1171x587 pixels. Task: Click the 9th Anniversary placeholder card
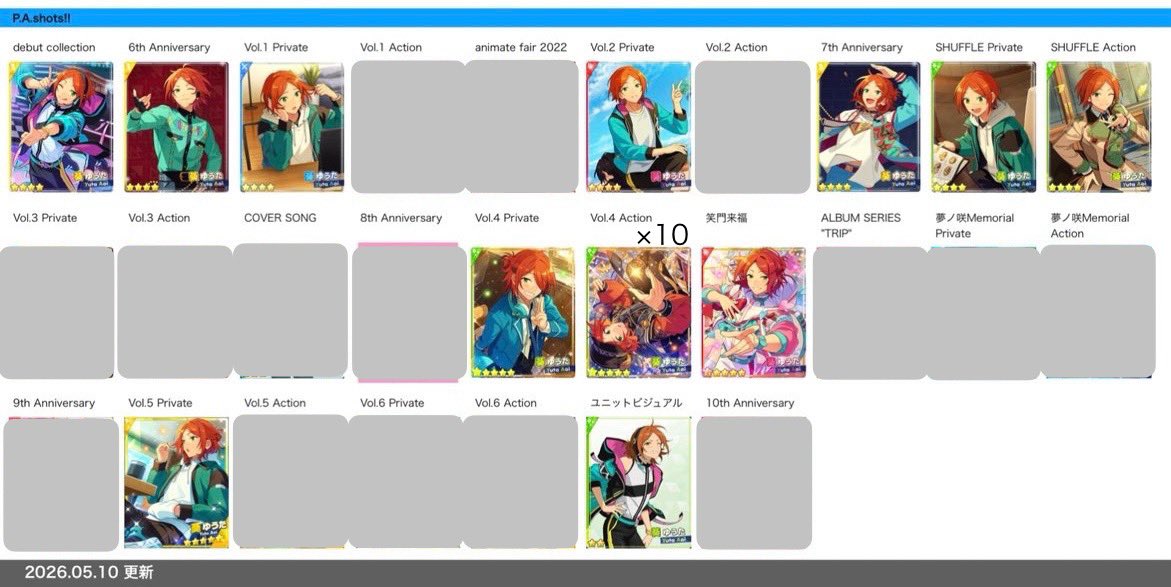pos(61,485)
